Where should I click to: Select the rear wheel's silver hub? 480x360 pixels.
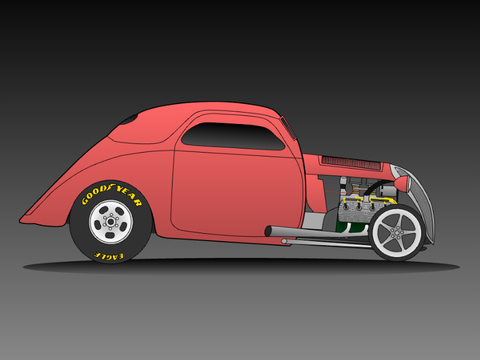click(x=111, y=222)
